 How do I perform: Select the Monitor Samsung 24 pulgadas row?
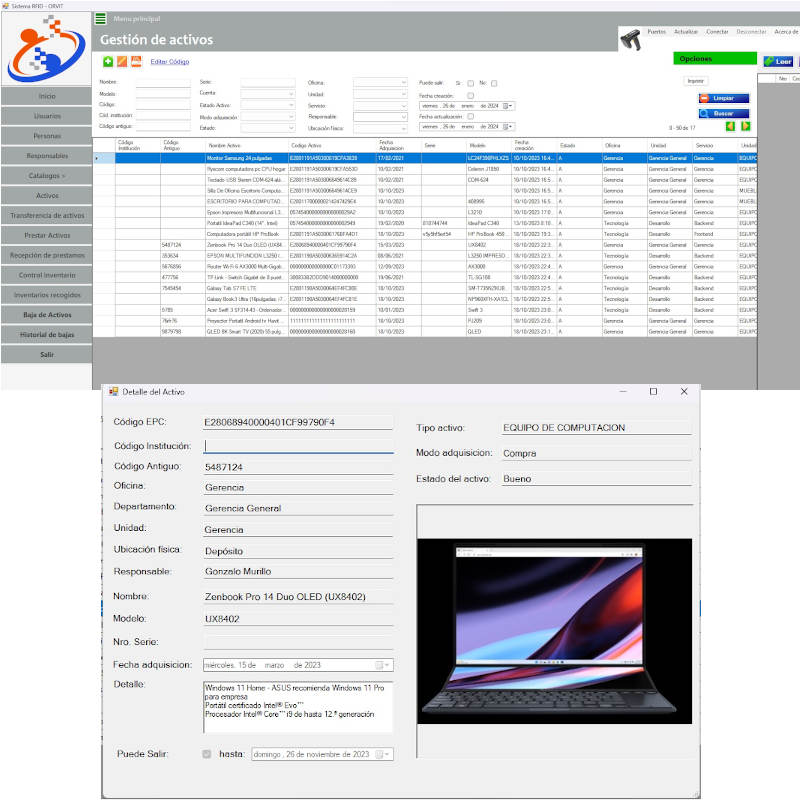(x=425, y=158)
